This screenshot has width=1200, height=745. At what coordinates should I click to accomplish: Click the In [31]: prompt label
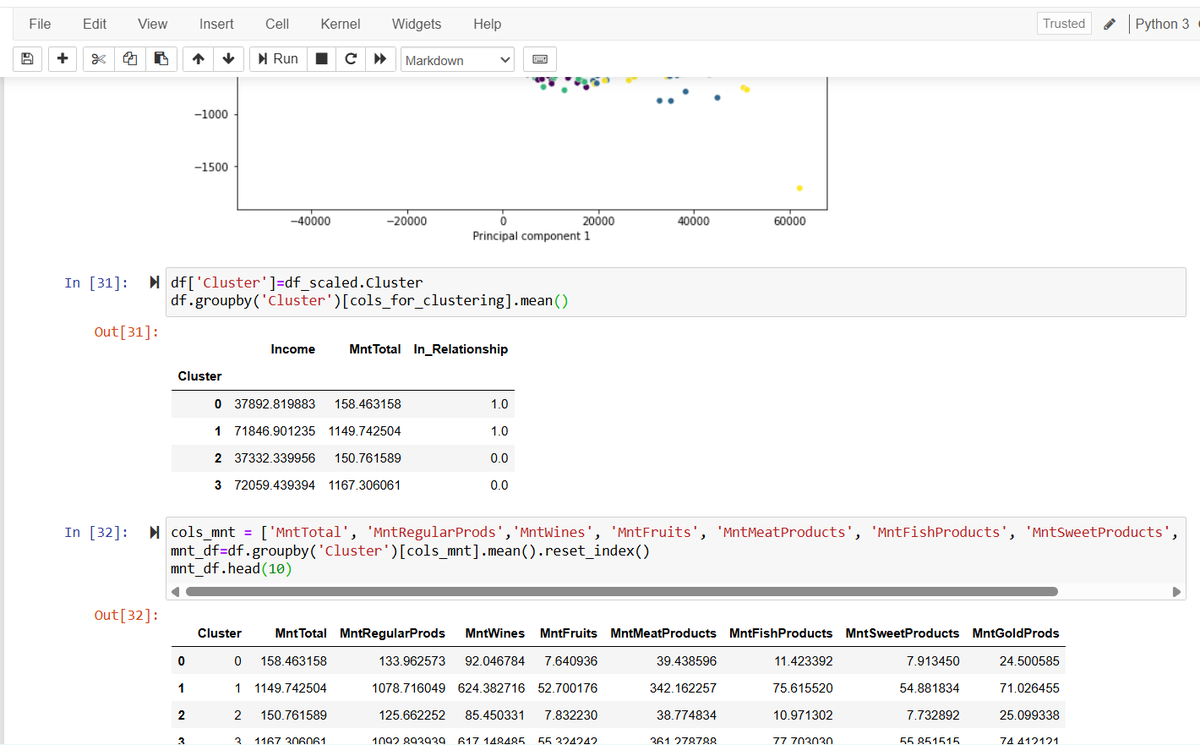(x=97, y=283)
